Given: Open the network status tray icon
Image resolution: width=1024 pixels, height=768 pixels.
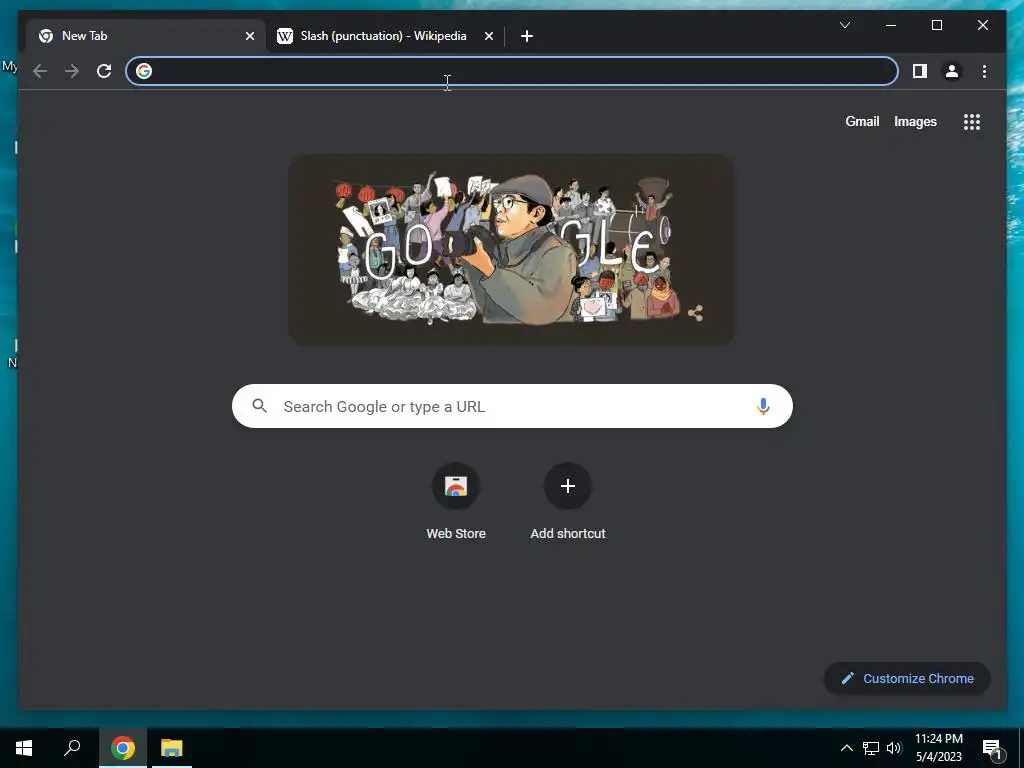Looking at the screenshot, I should [871, 748].
